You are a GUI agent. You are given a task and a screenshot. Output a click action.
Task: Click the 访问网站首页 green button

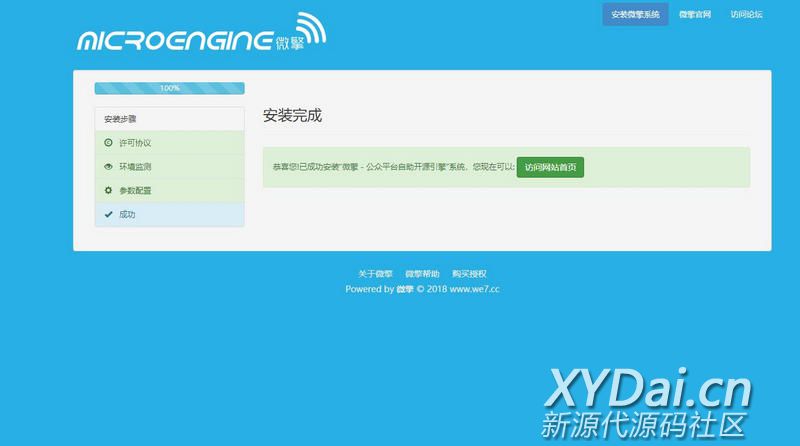point(550,167)
